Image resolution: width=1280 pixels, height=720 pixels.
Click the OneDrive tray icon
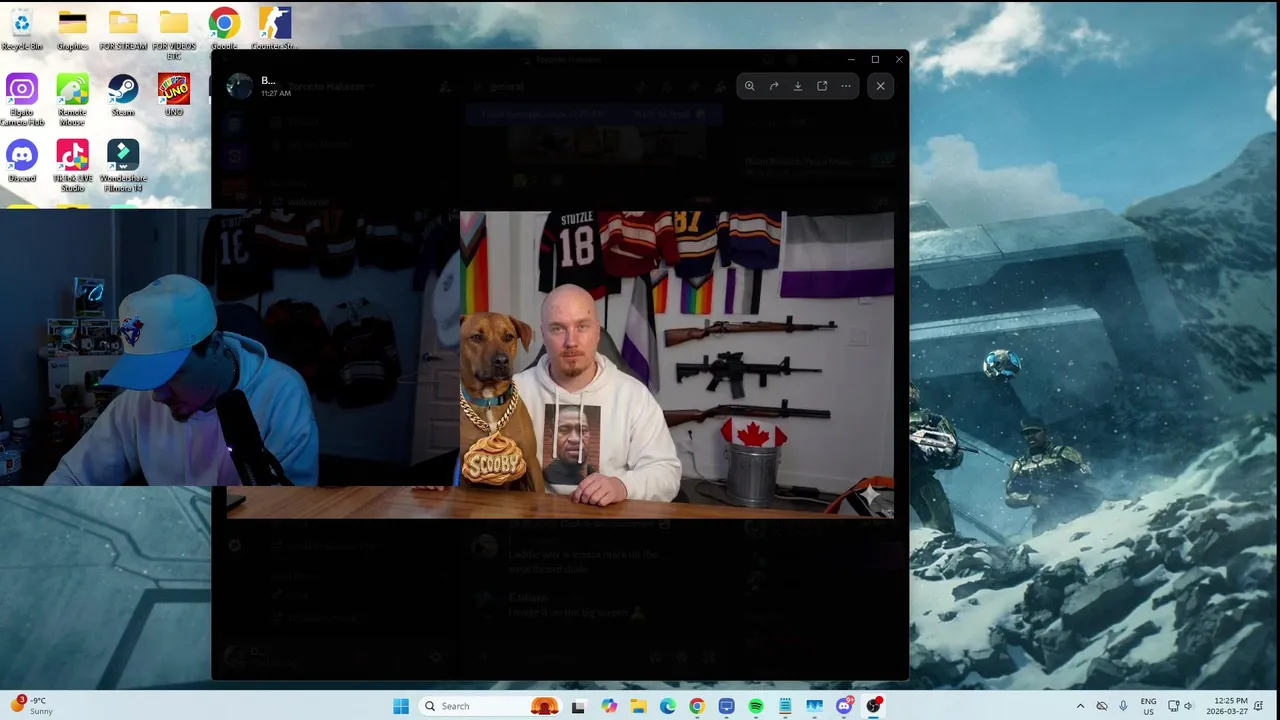coord(1101,706)
